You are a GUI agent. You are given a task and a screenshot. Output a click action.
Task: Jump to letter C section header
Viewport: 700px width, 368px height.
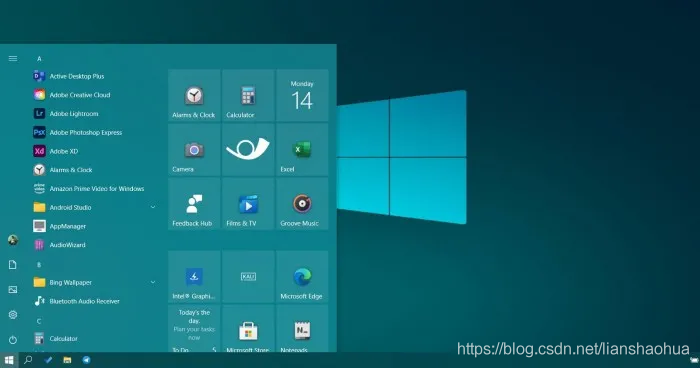click(x=39, y=321)
